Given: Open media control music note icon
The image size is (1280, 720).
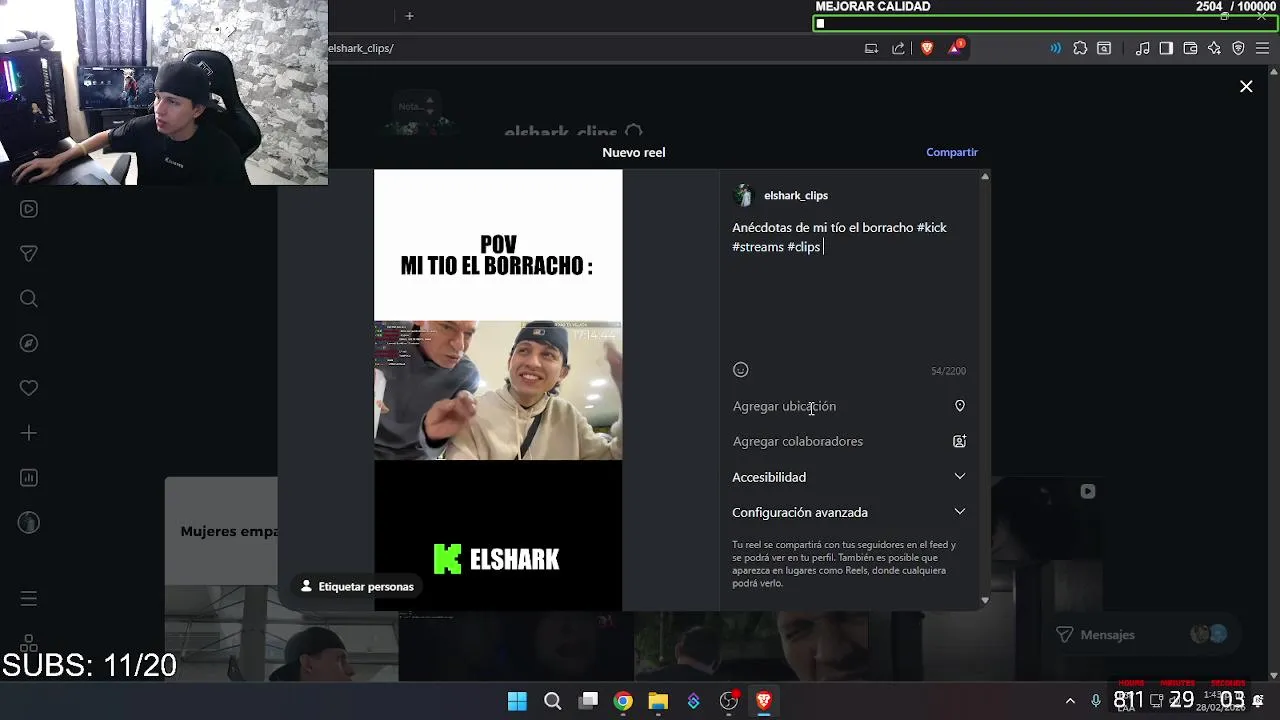Looking at the screenshot, I should [1142, 48].
